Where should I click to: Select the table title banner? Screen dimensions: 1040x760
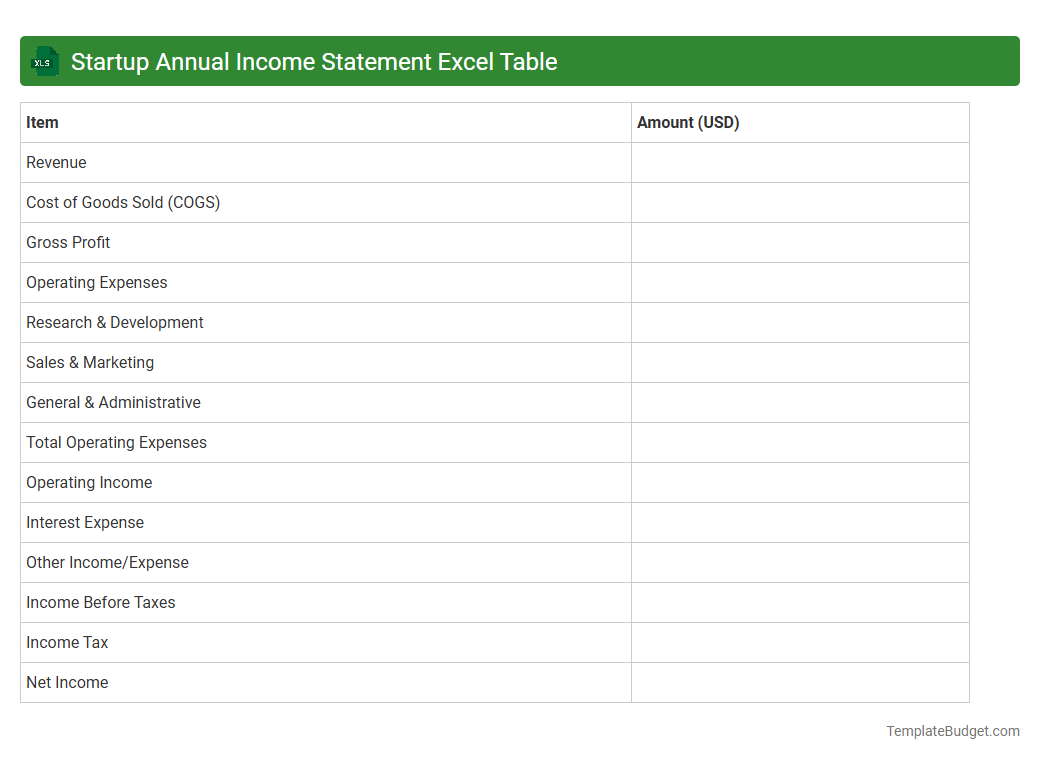coord(520,61)
